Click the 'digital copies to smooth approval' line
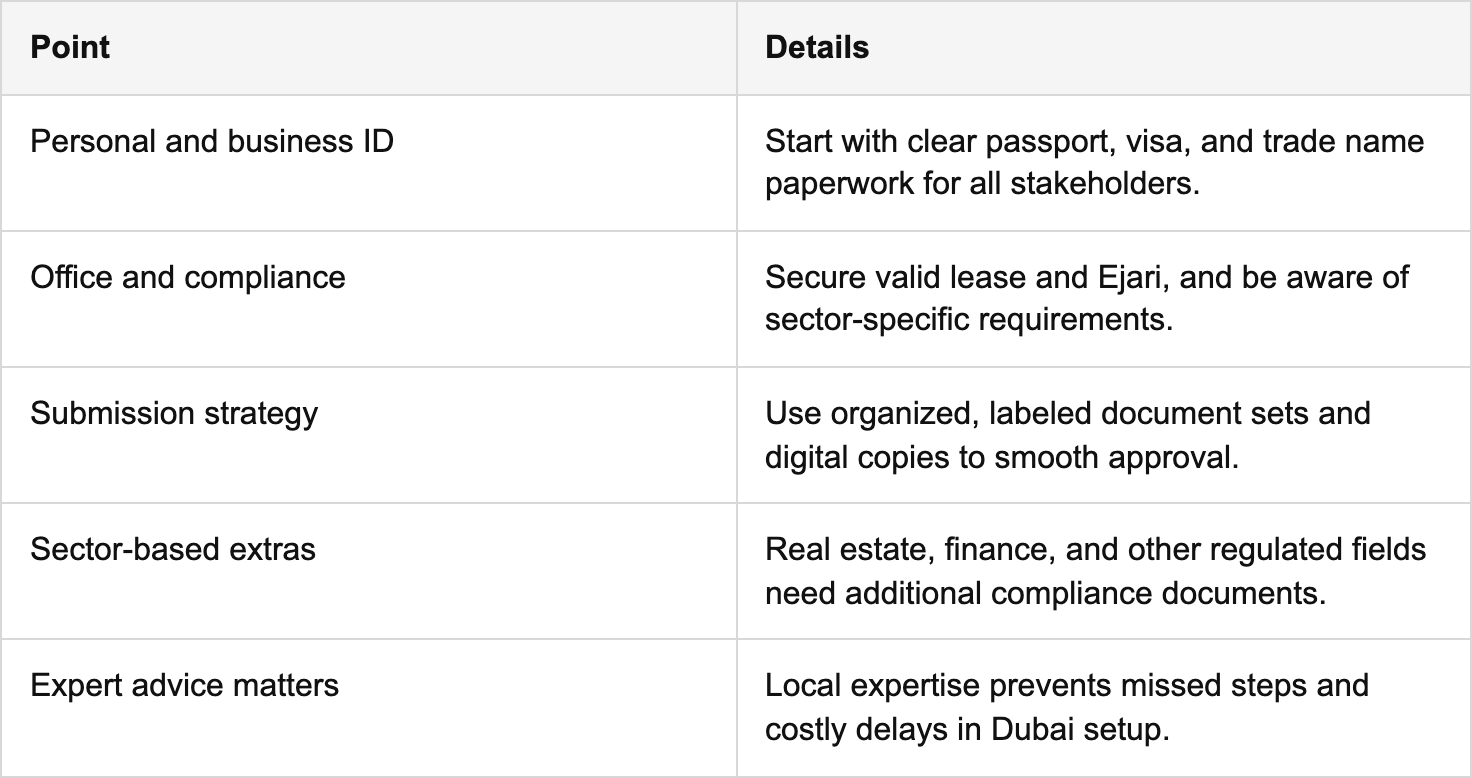This screenshot has width=1472, height=778. point(1002,457)
